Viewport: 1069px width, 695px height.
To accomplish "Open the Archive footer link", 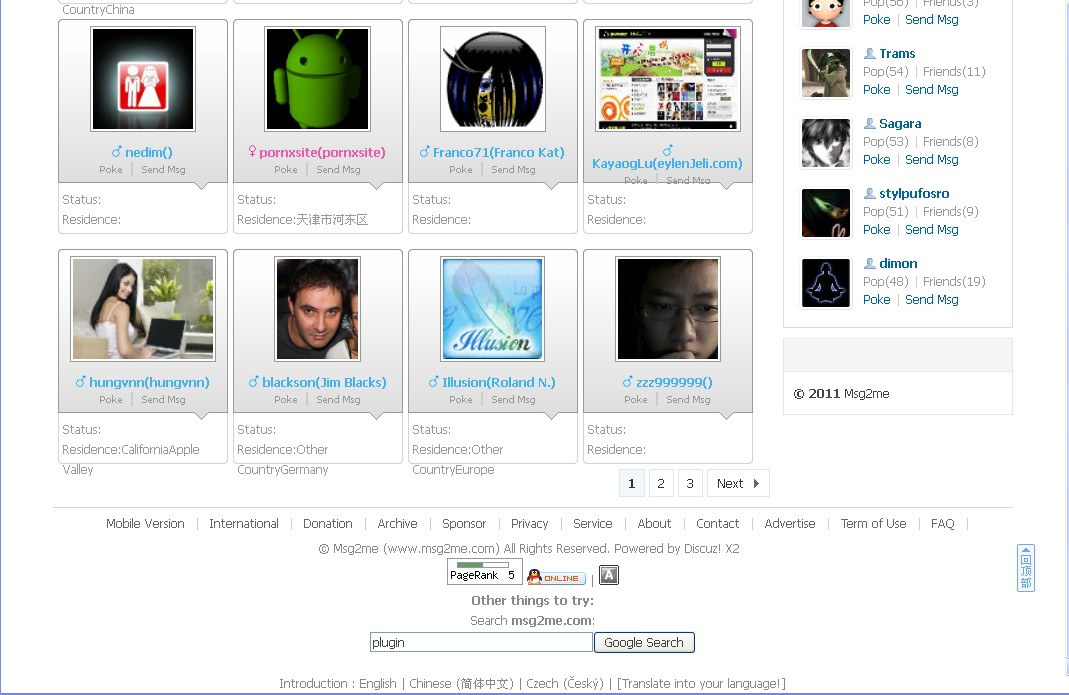I will coord(397,523).
